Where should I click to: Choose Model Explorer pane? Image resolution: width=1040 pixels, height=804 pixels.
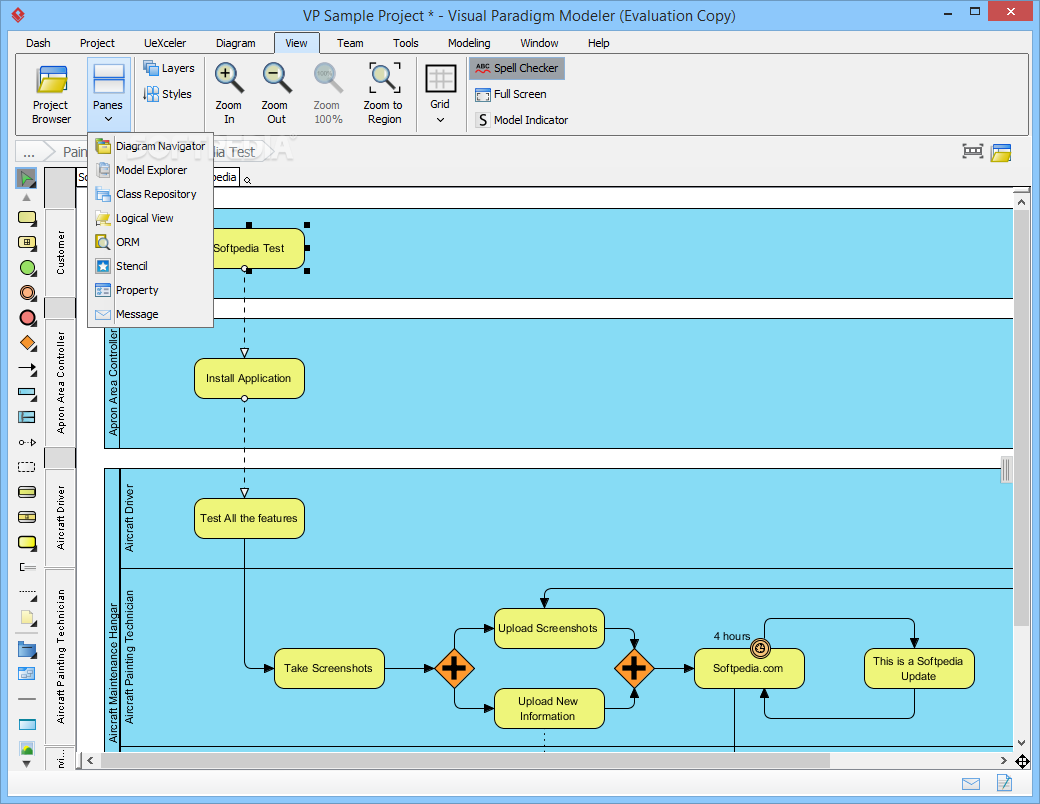151,170
